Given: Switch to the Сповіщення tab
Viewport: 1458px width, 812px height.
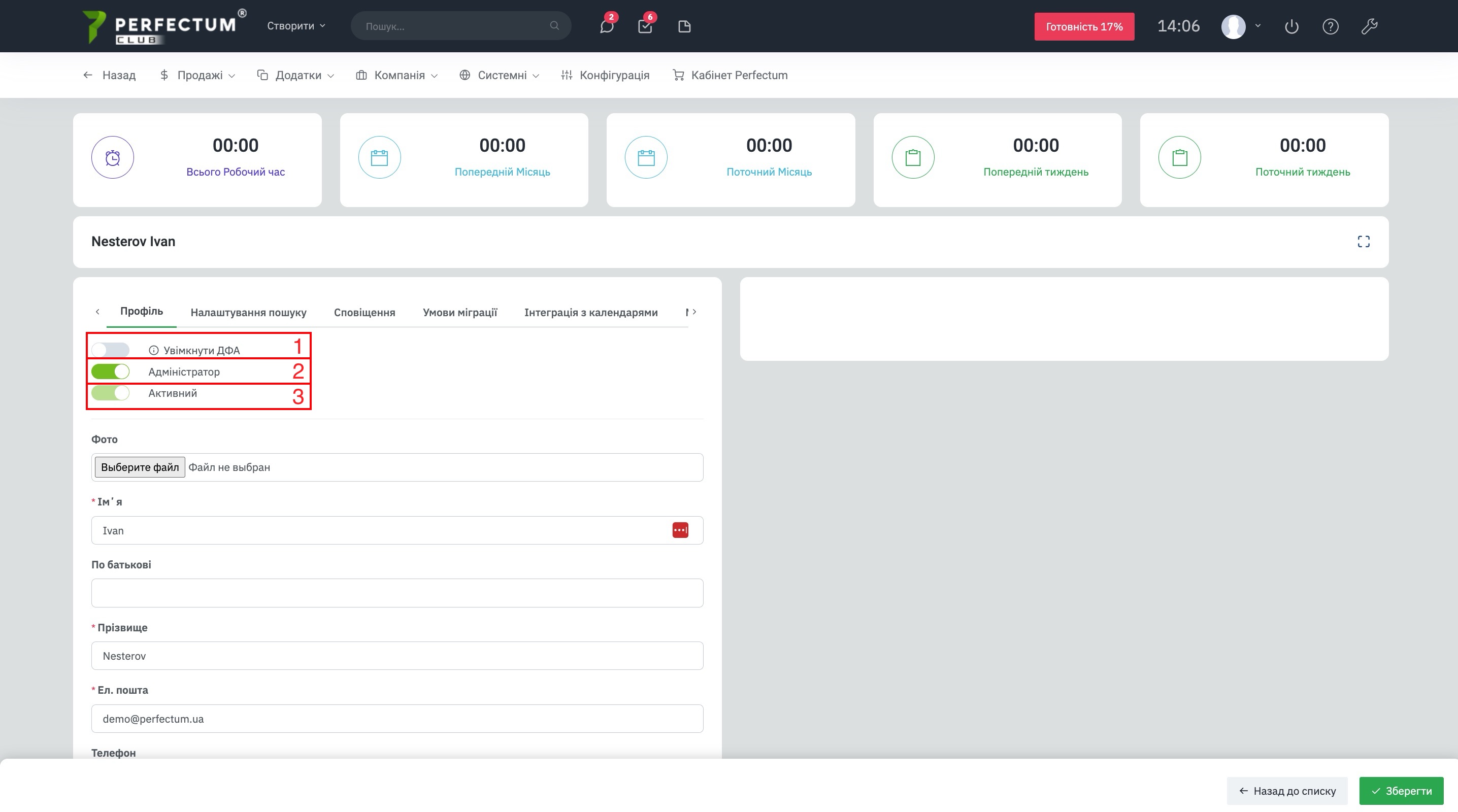Looking at the screenshot, I should point(364,312).
